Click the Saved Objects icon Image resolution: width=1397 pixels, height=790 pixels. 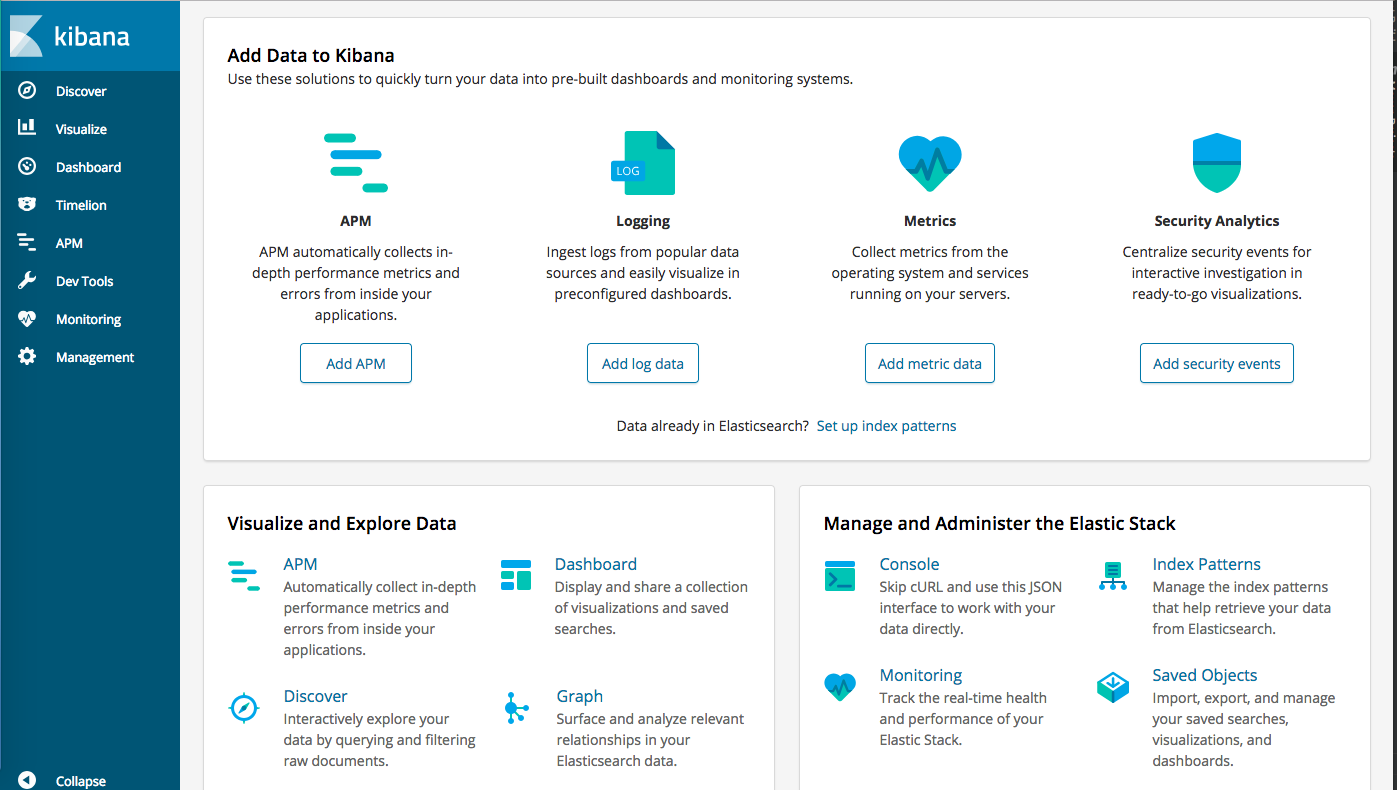tap(1112, 687)
